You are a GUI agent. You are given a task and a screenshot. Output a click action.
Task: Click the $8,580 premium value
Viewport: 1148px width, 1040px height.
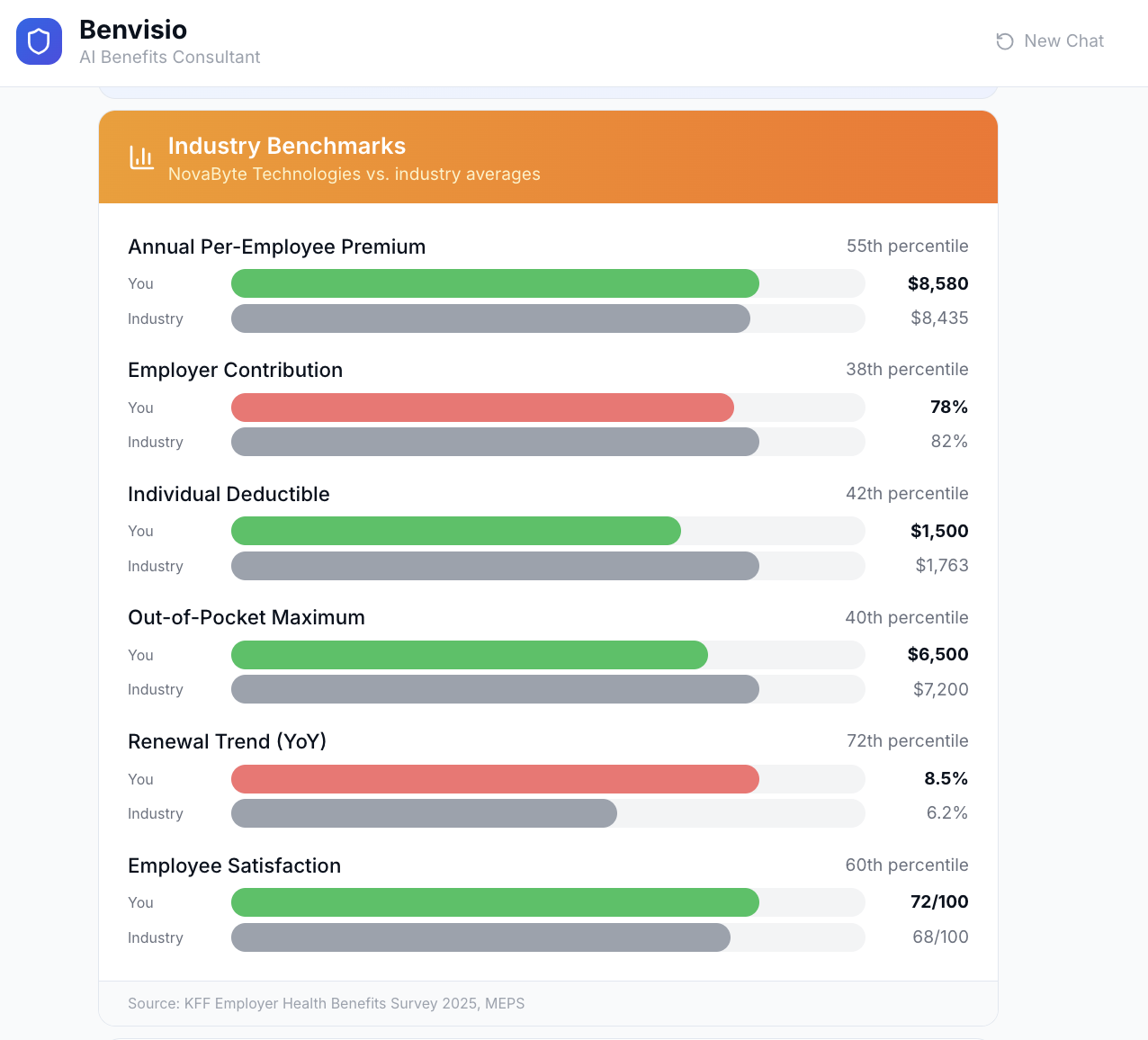(x=937, y=283)
